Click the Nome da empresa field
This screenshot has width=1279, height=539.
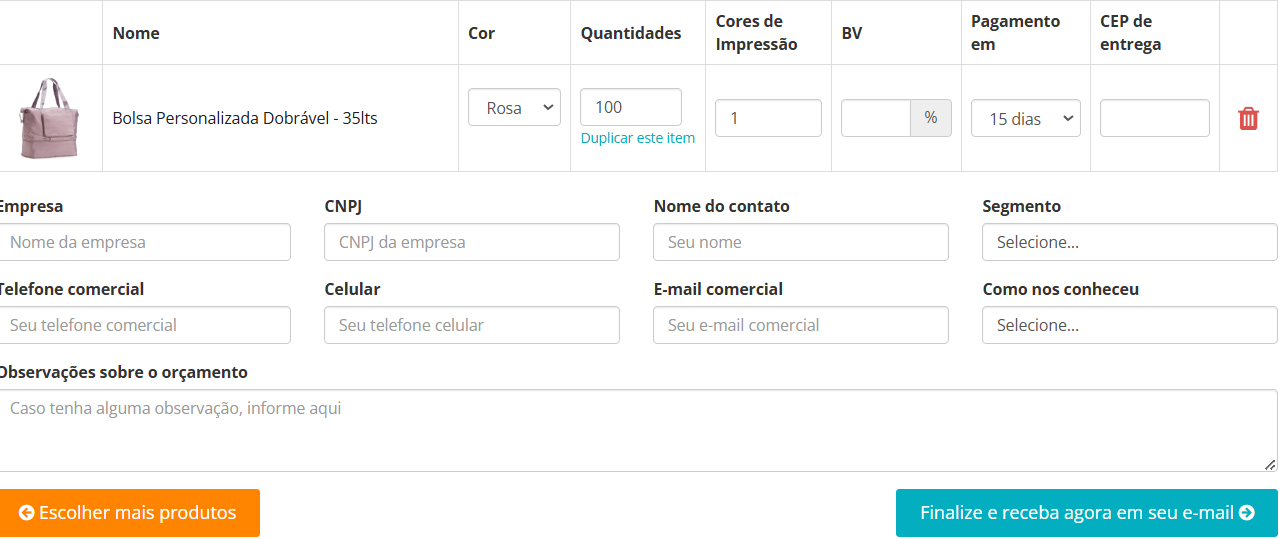[x=144, y=242]
